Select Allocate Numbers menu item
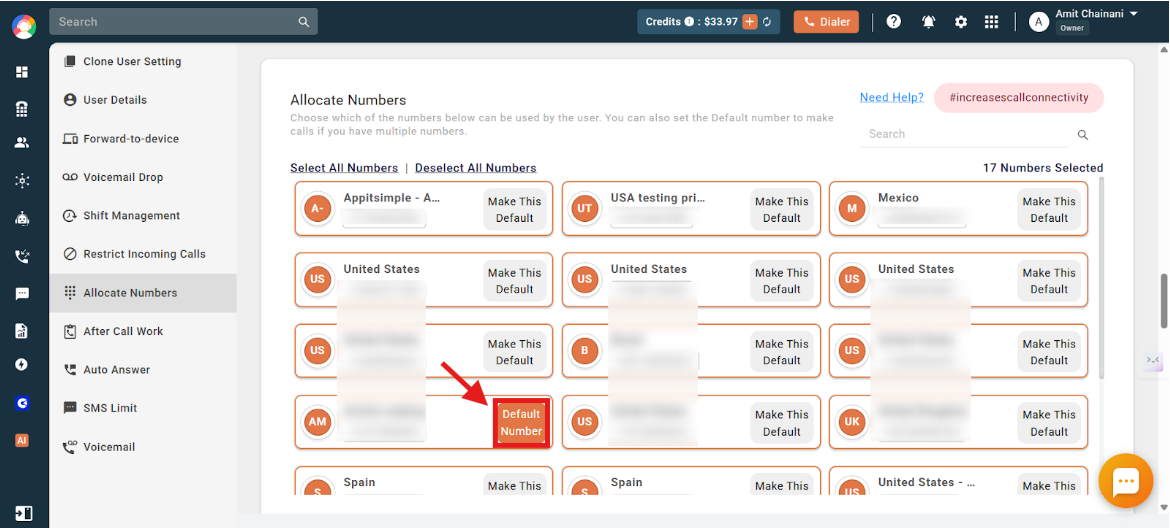Viewport: 1170px width, 528px height. (143, 293)
